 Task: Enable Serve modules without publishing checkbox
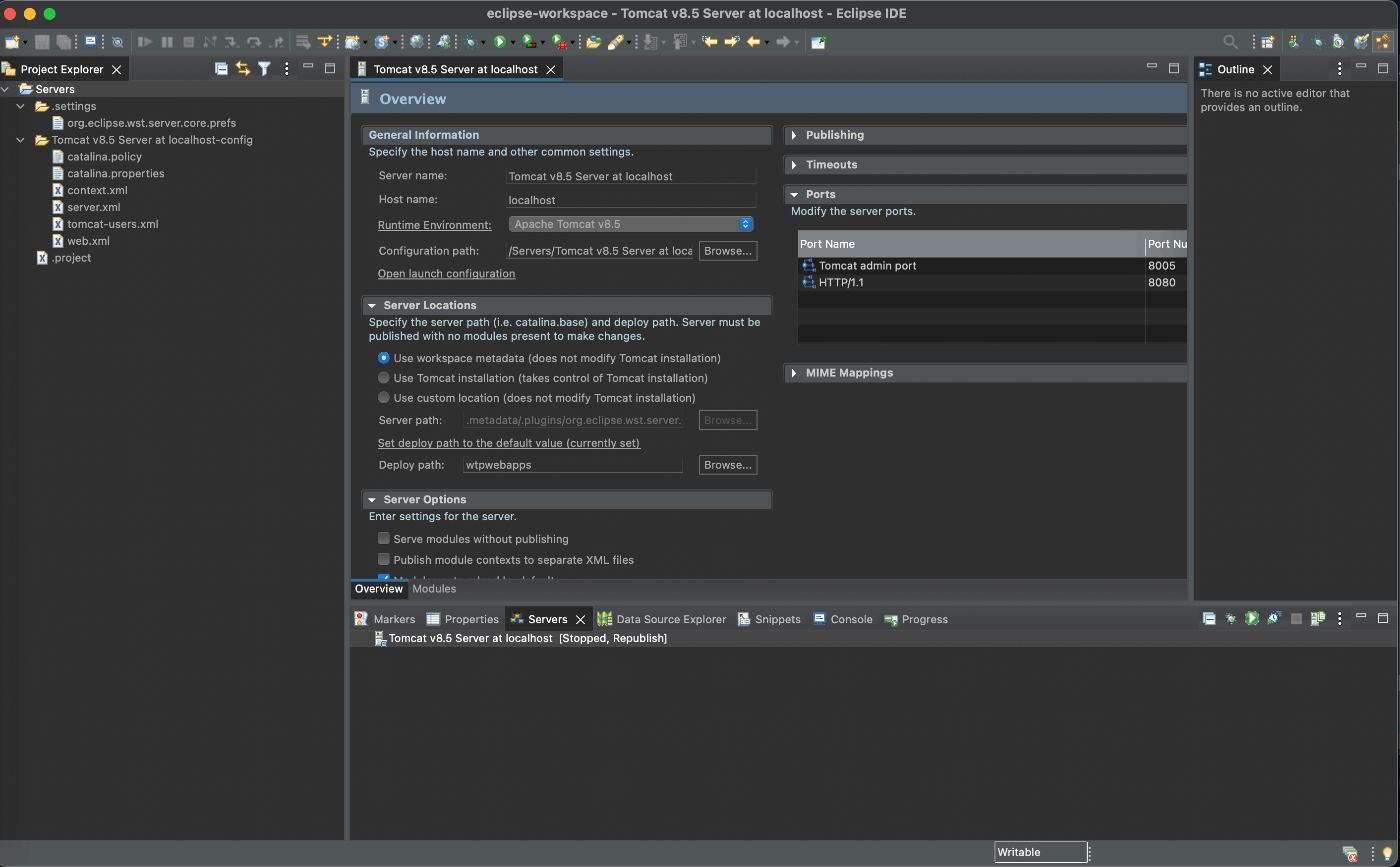(x=384, y=539)
